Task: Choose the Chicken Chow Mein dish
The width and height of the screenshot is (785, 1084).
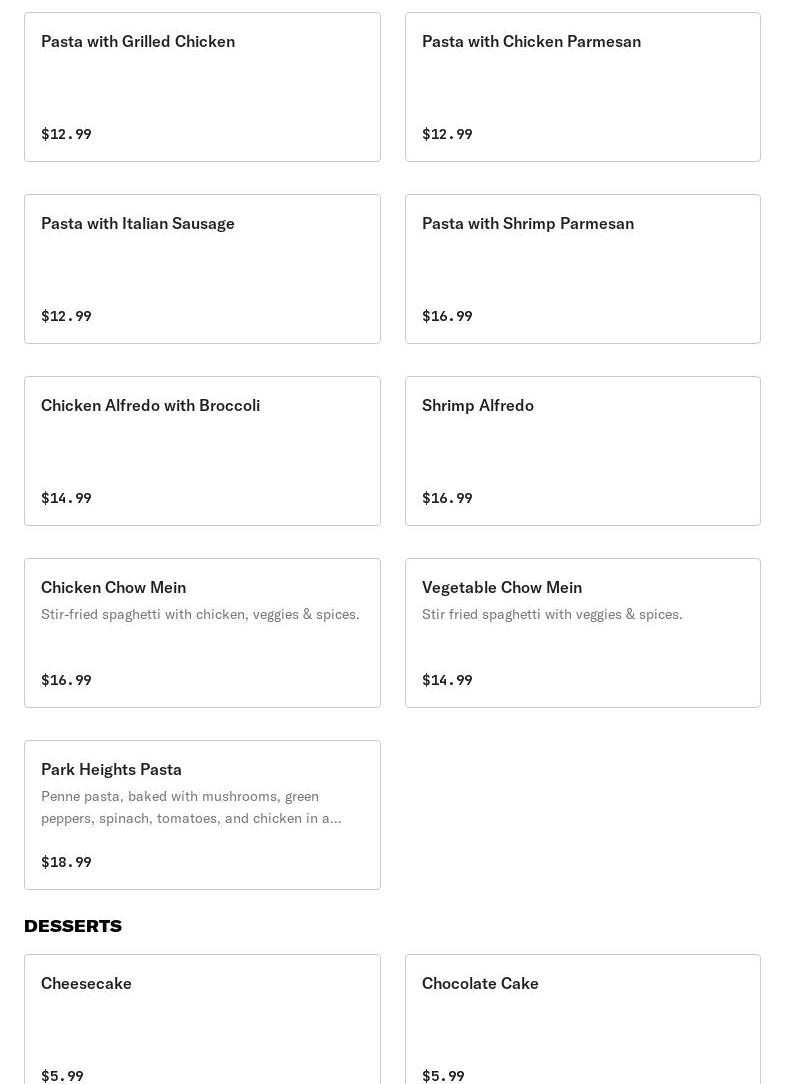Action: pyautogui.click(x=202, y=633)
